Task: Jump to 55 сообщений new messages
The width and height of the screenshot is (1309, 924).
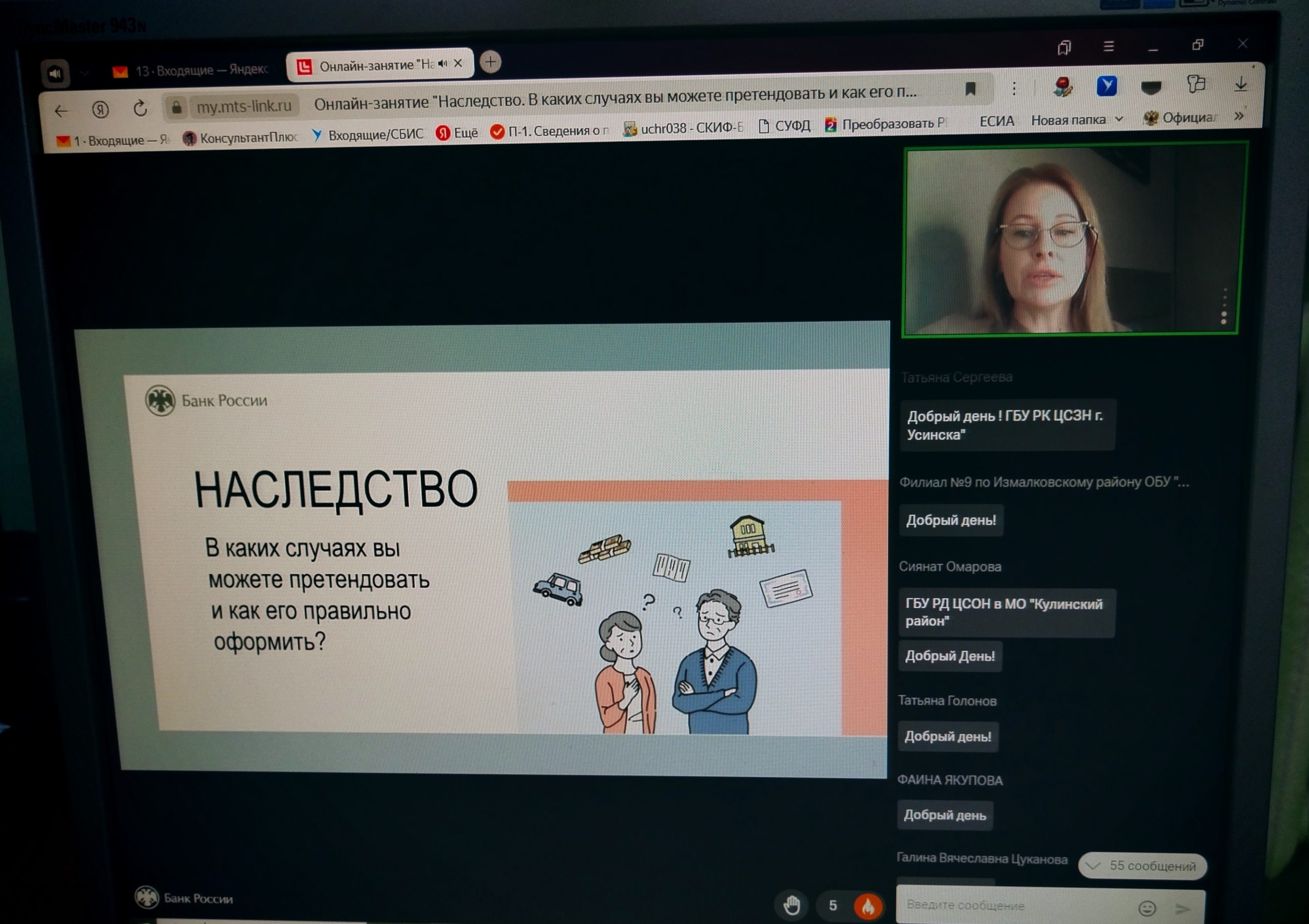Action: (x=1142, y=866)
